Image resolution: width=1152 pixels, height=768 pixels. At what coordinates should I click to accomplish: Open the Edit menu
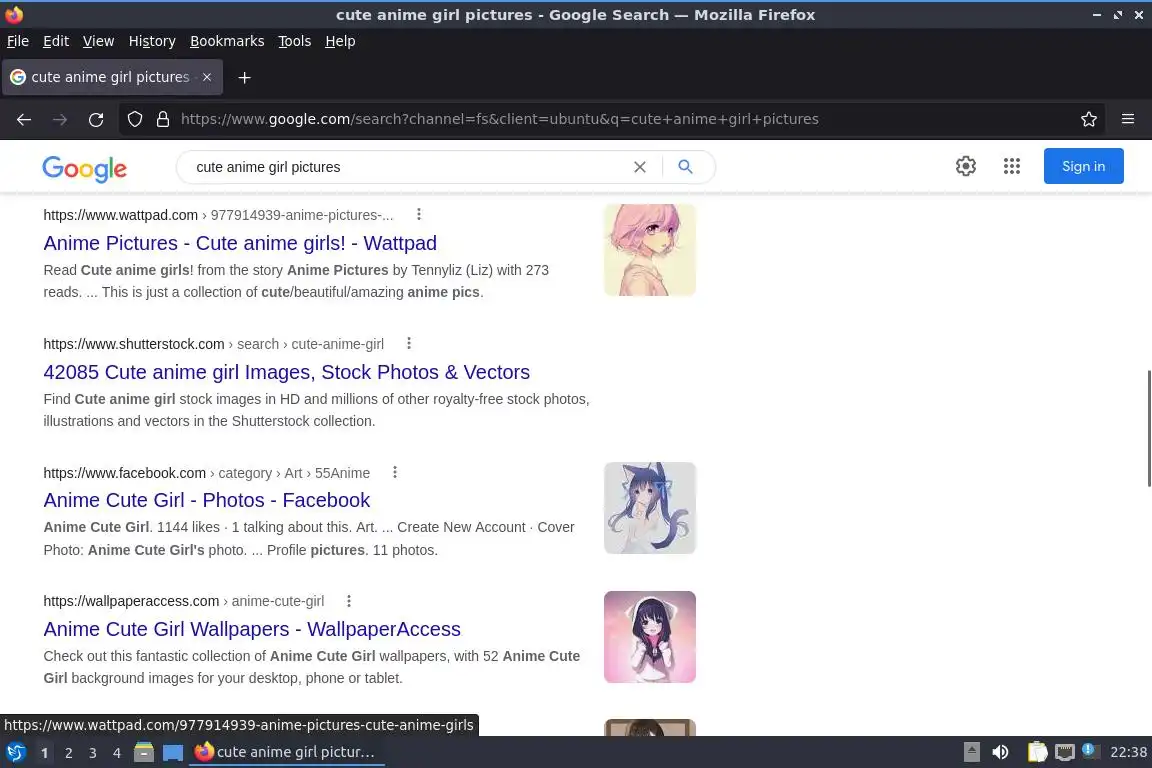pos(56,41)
